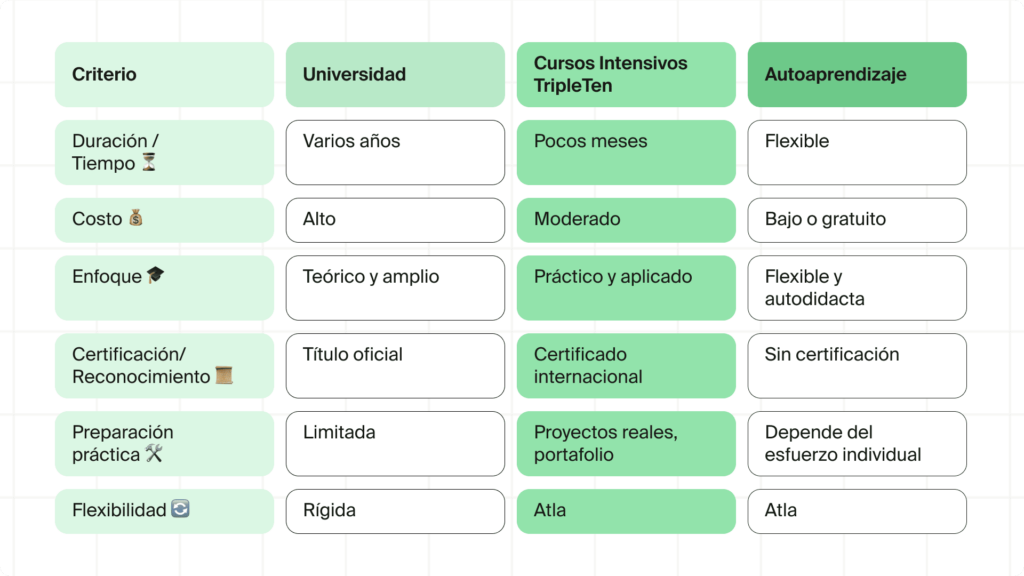The height and width of the screenshot is (576, 1024).
Task: Click the hourglass emoji beside Tiempo
Action: (x=149, y=161)
